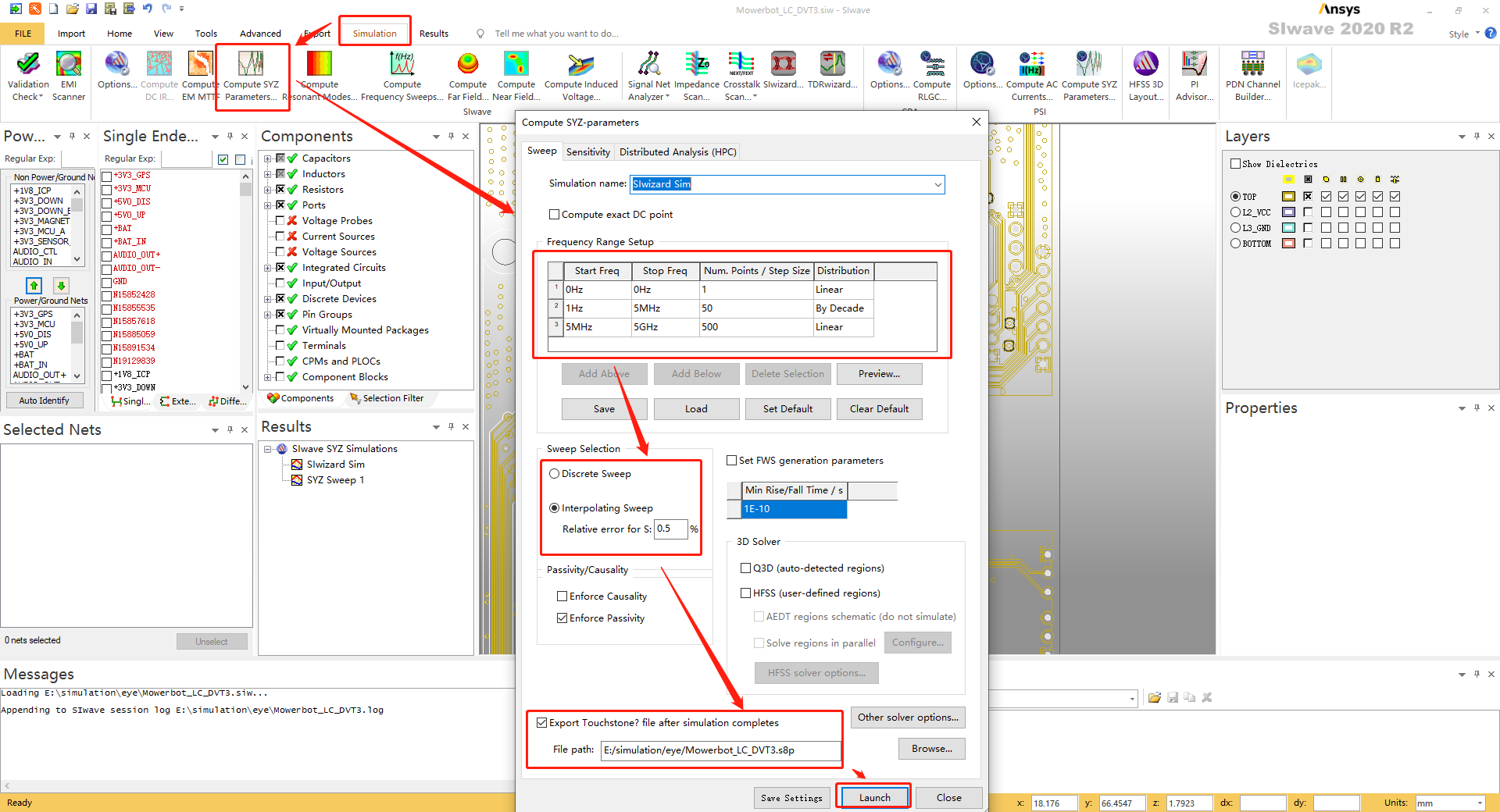Select the Discrete Sweep radio button

point(555,473)
